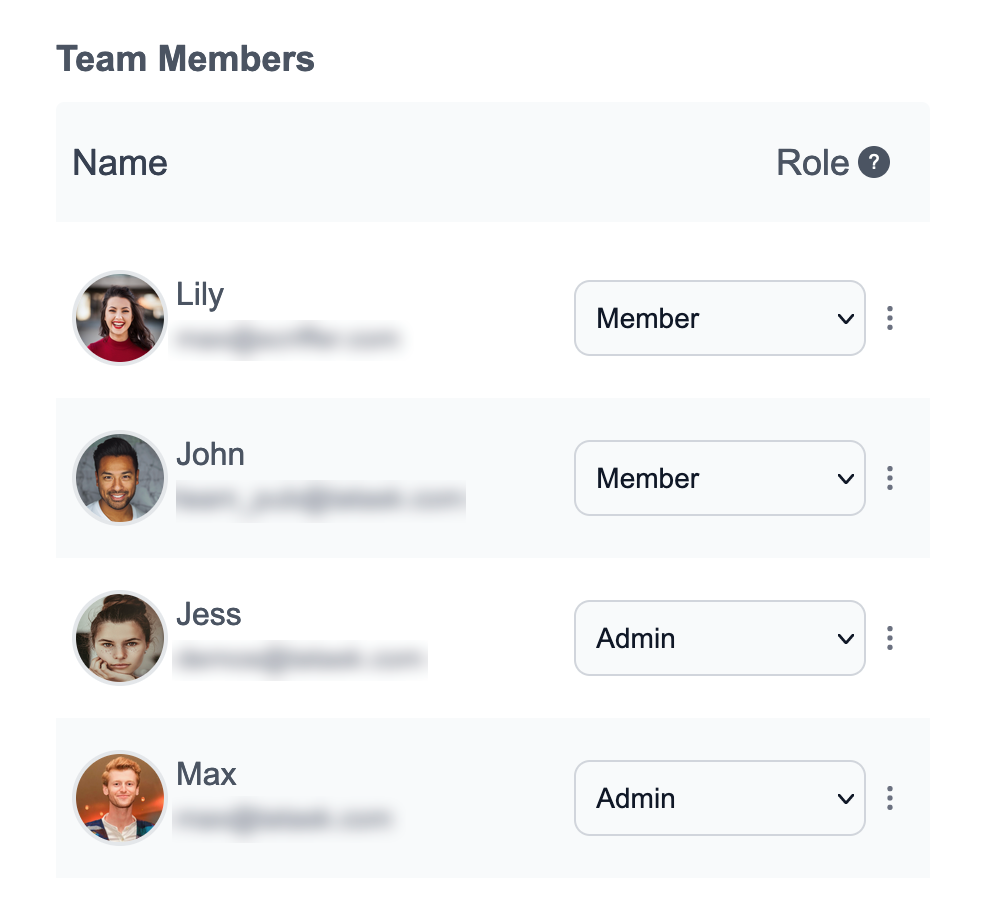Open the three-dot menu for Max
Viewport: 982px width, 904px height.
889,798
